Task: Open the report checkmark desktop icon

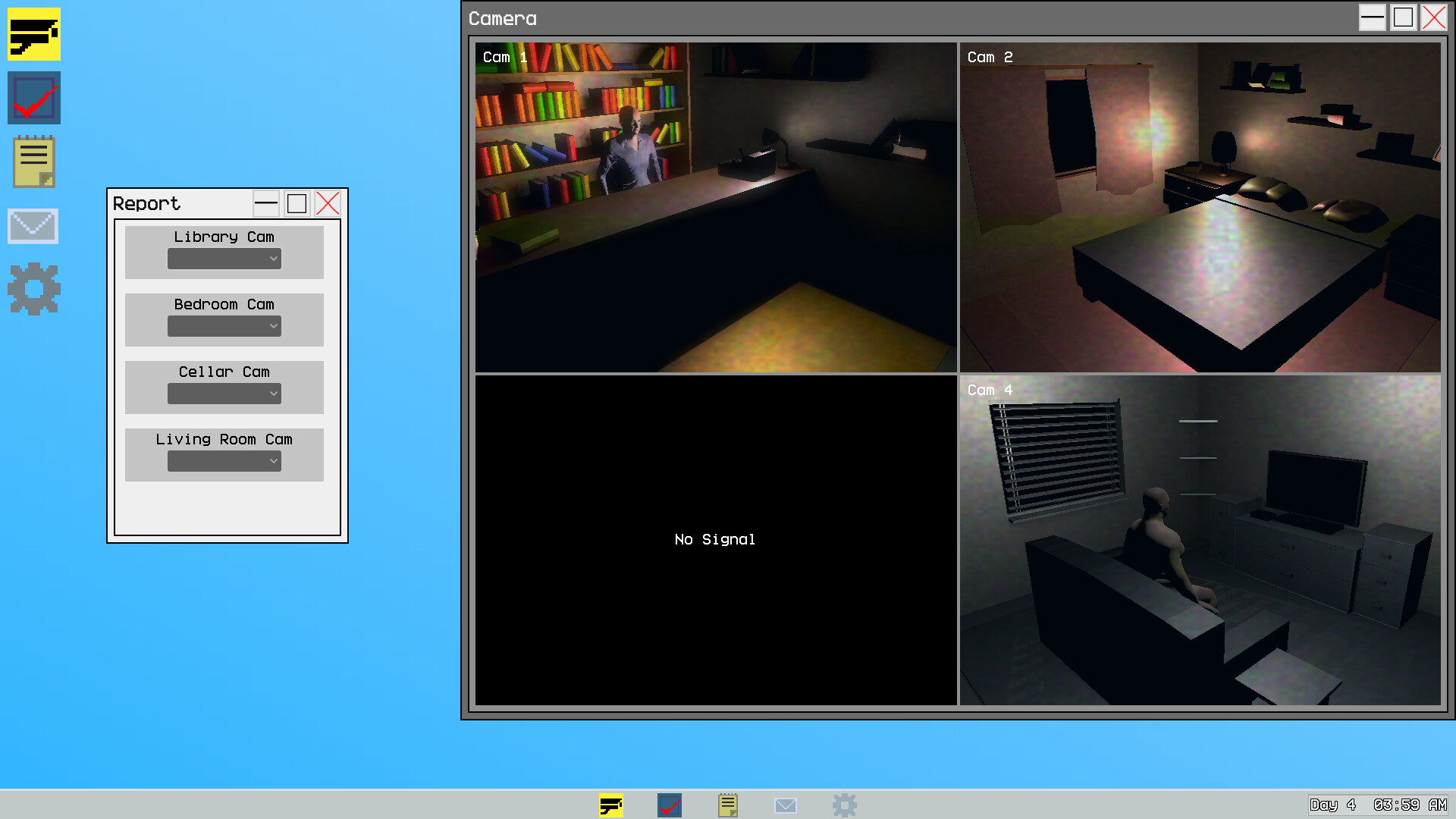Action: pyautogui.click(x=34, y=98)
